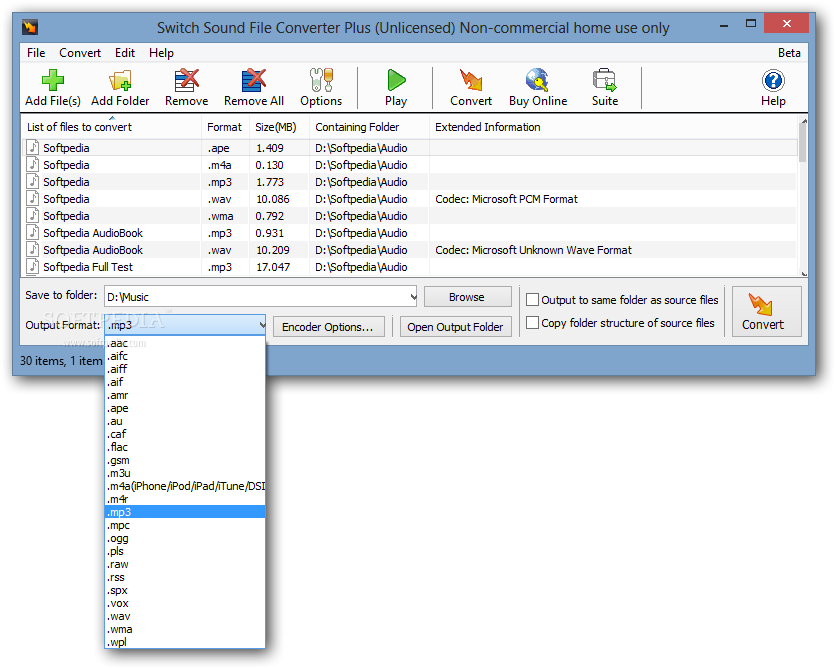Click the Beta label in the menu bar
This screenshot has height=669, width=836.
[x=789, y=53]
